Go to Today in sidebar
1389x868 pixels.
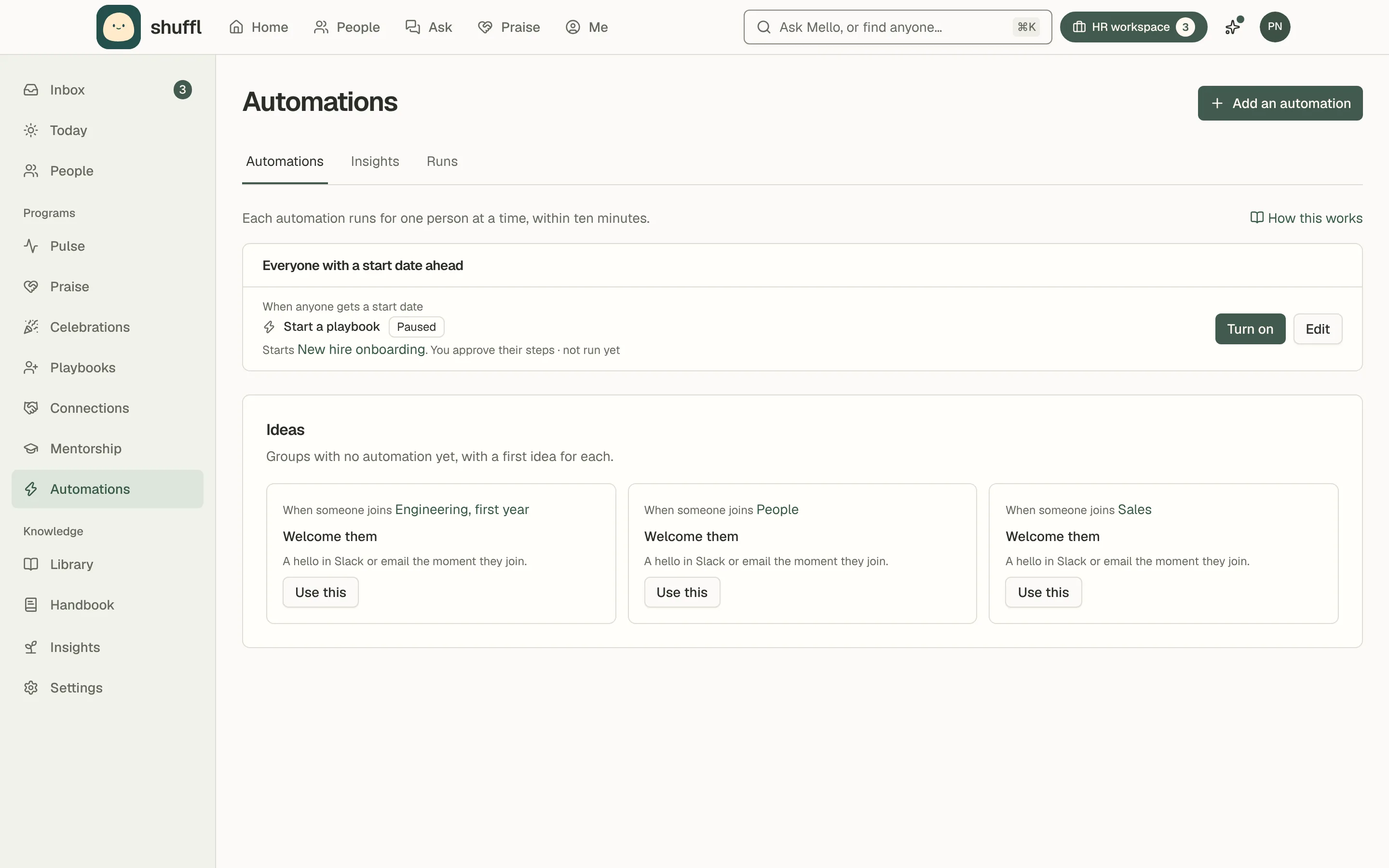click(108, 130)
